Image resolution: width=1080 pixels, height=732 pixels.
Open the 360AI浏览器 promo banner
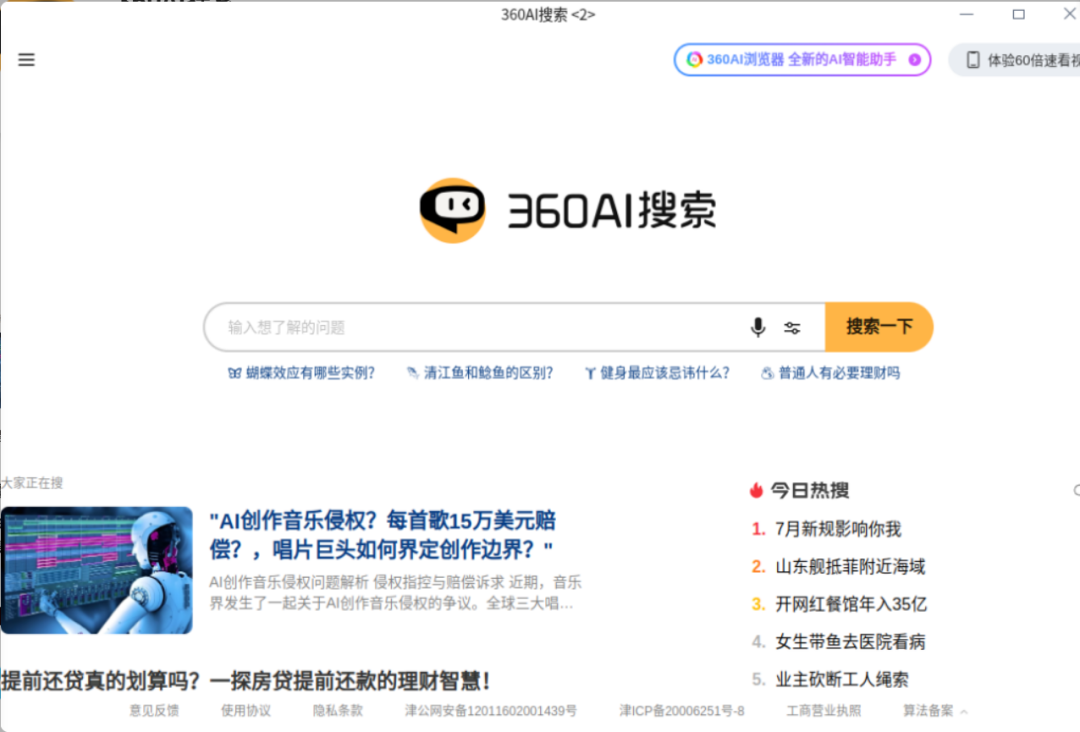point(802,60)
